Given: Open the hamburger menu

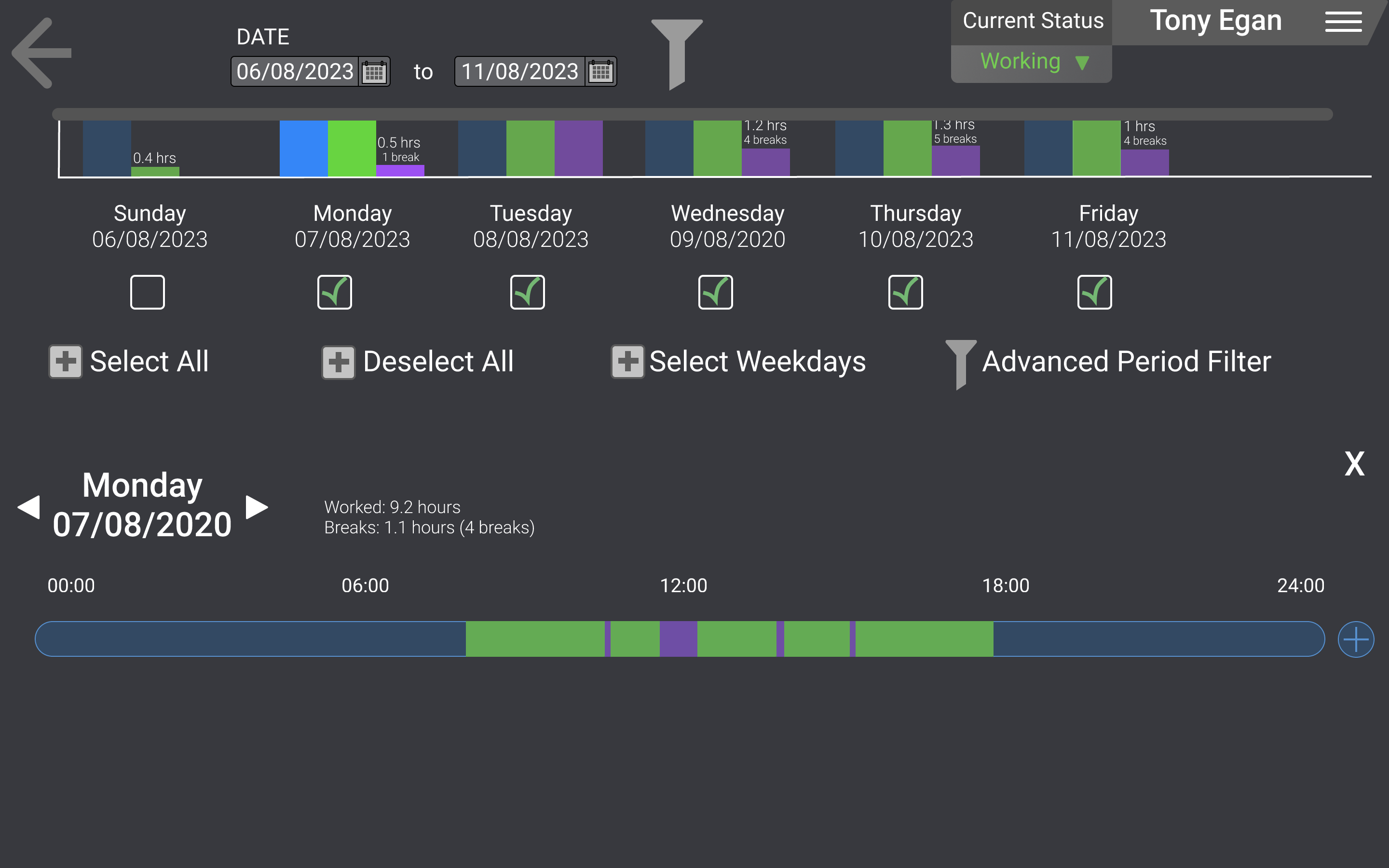Looking at the screenshot, I should (1343, 22).
